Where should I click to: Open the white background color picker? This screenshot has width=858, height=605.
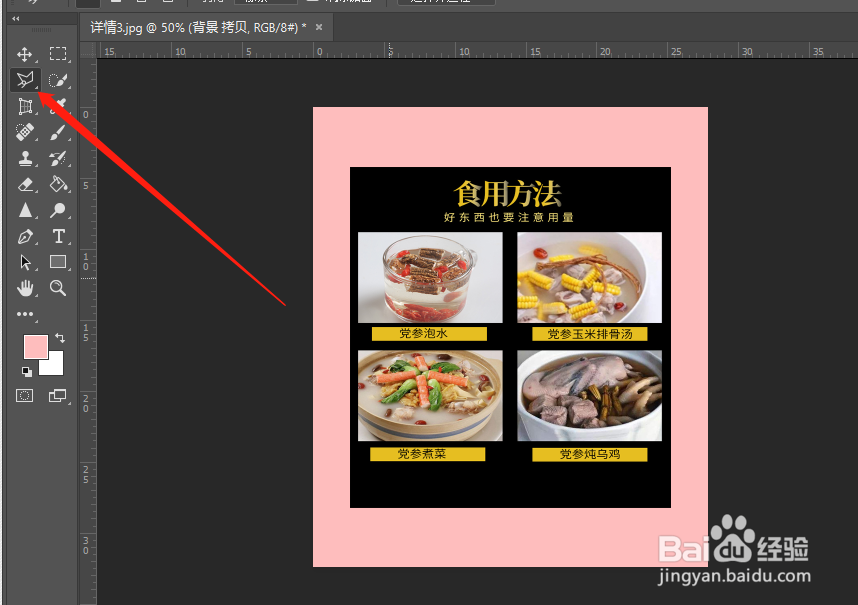55,367
